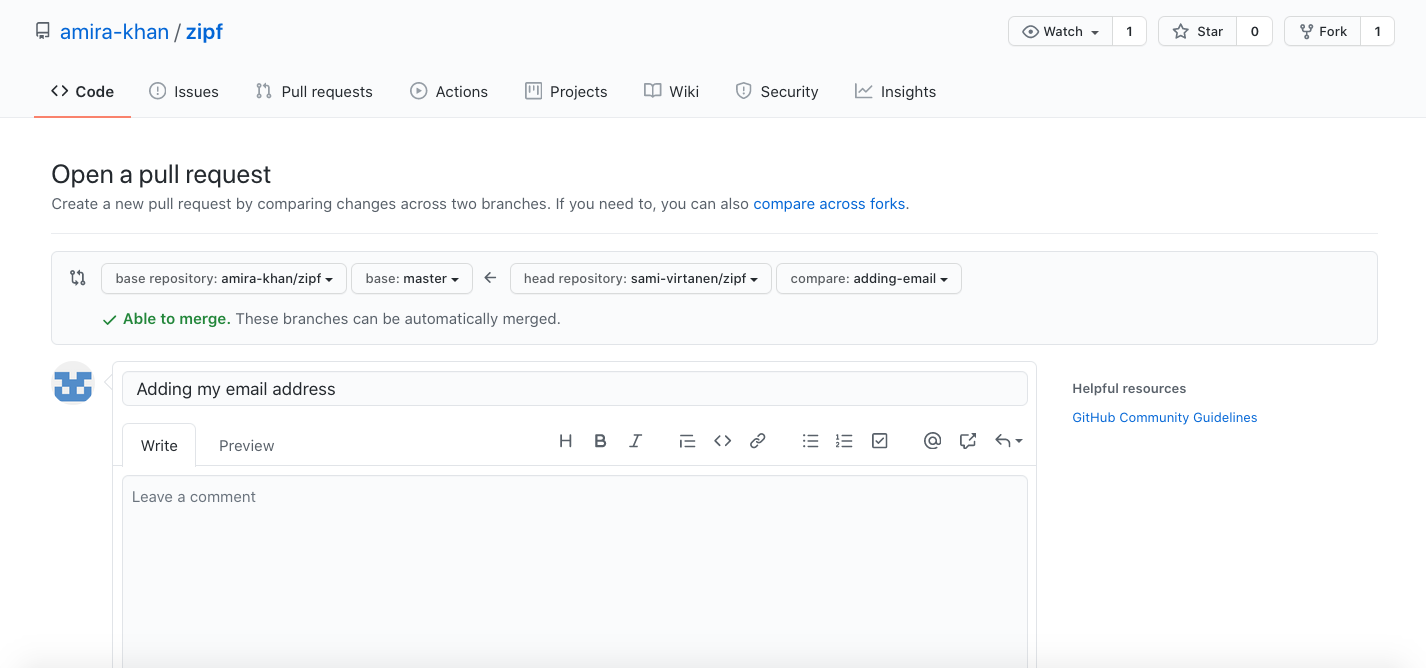Insert numbered list icon
The width and height of the screenshot is (1426, 668).
[x=844, y=441]
